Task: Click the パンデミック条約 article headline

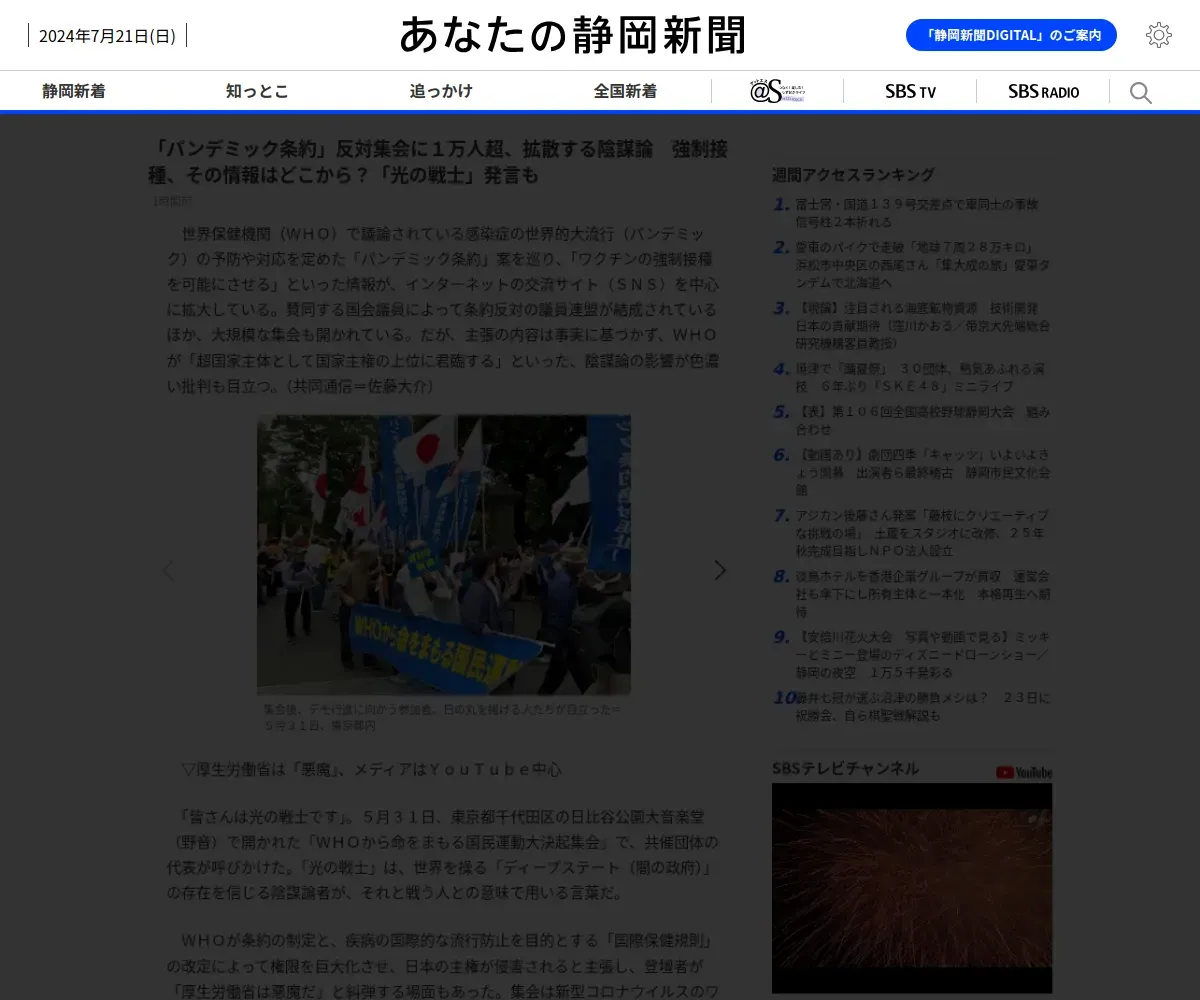Action: (x=439, y=162)
